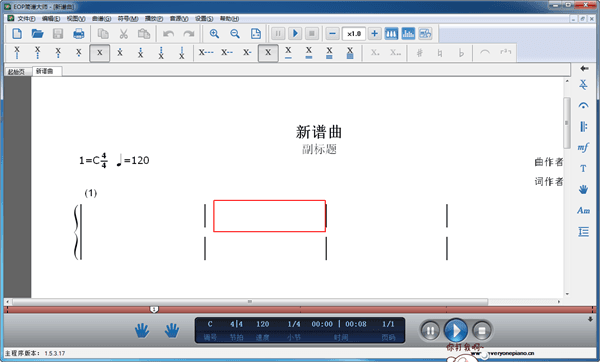Viewport: 600px width, 362px height.
Task: Redo the last action
Action: coord(189,34)
